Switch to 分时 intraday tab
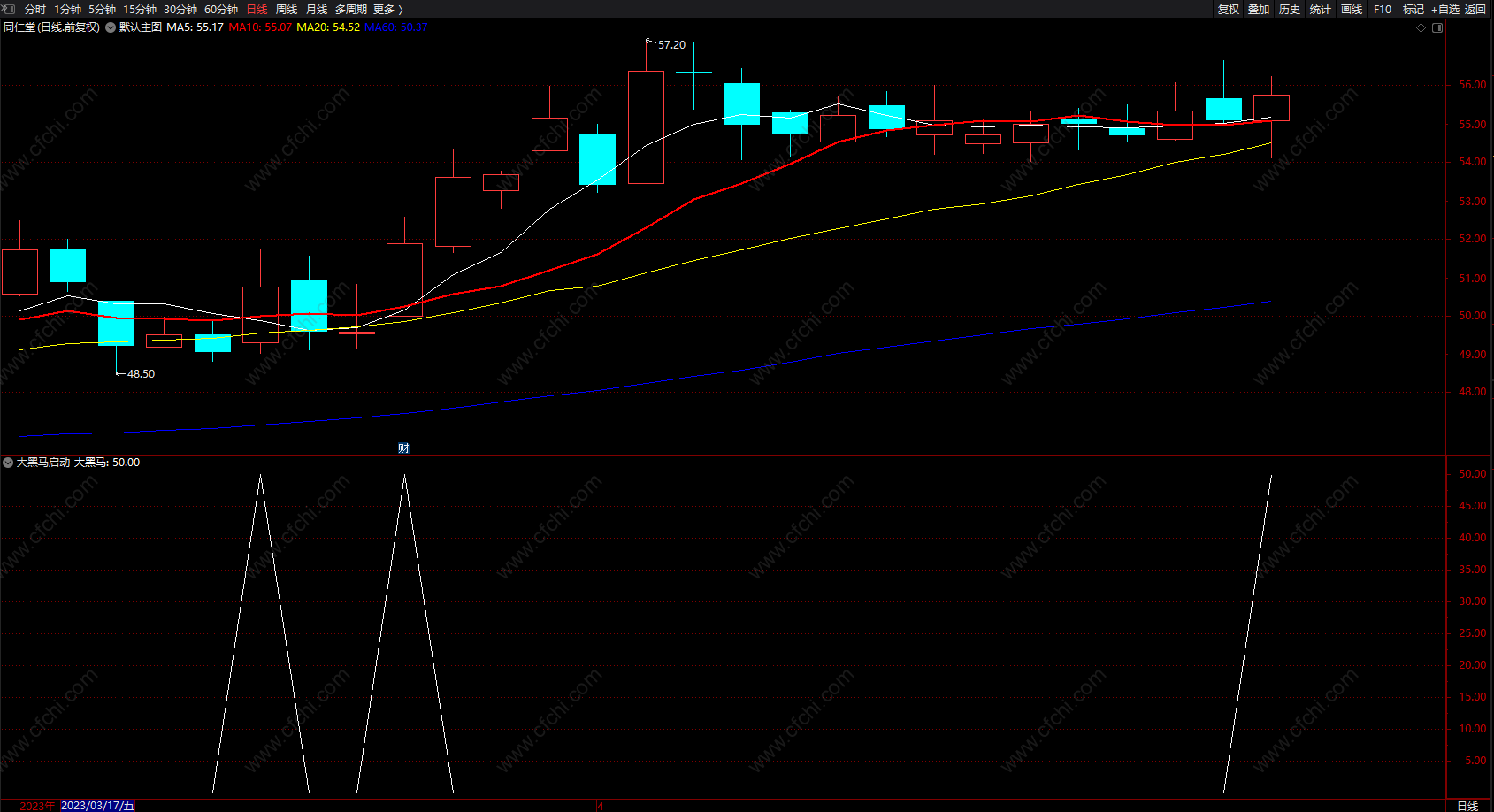The height and width of the screenshot is (812, 1494). (x=35, y=9)
